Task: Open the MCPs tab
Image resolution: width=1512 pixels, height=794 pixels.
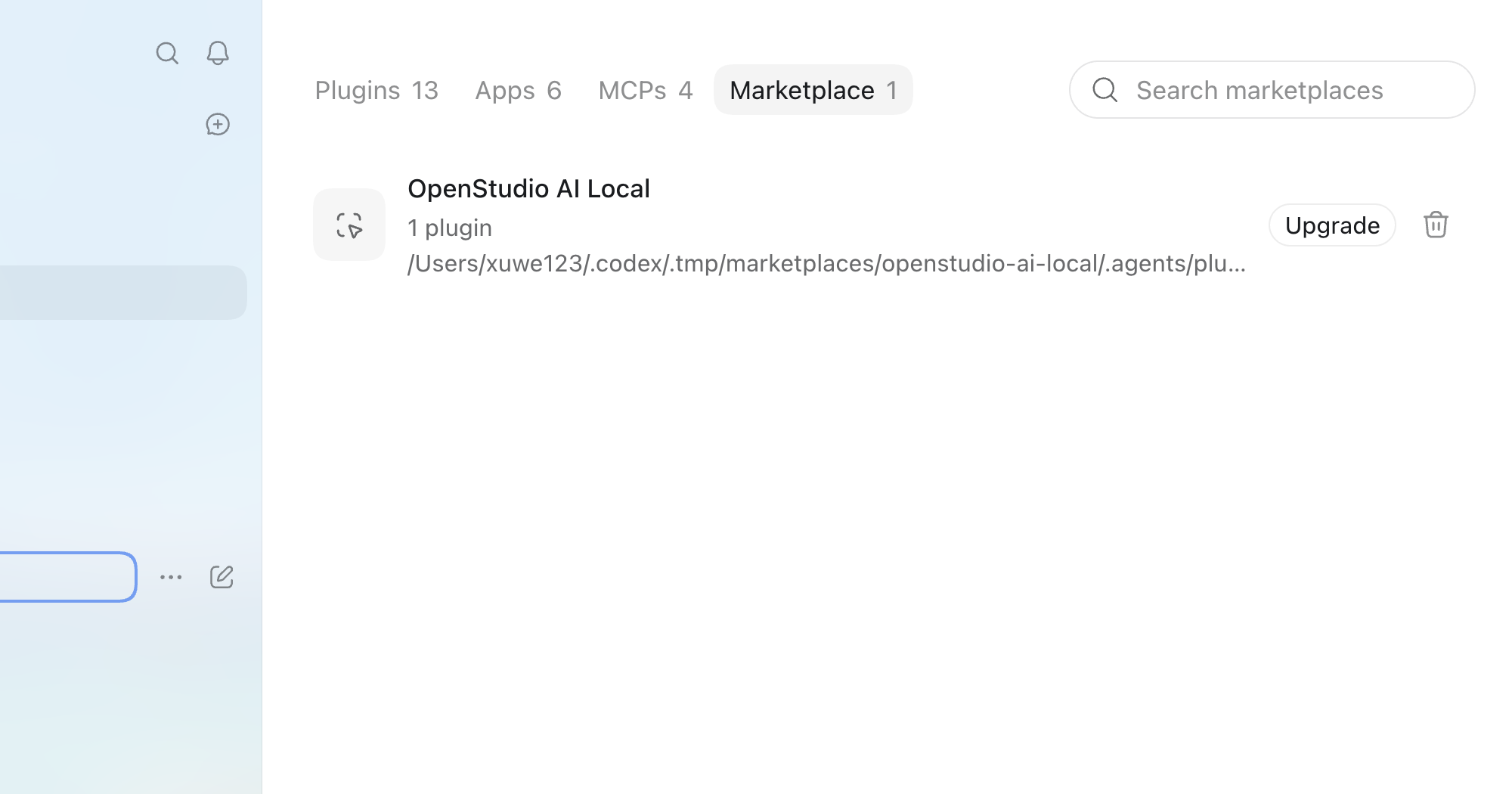Action: point(645,90)
